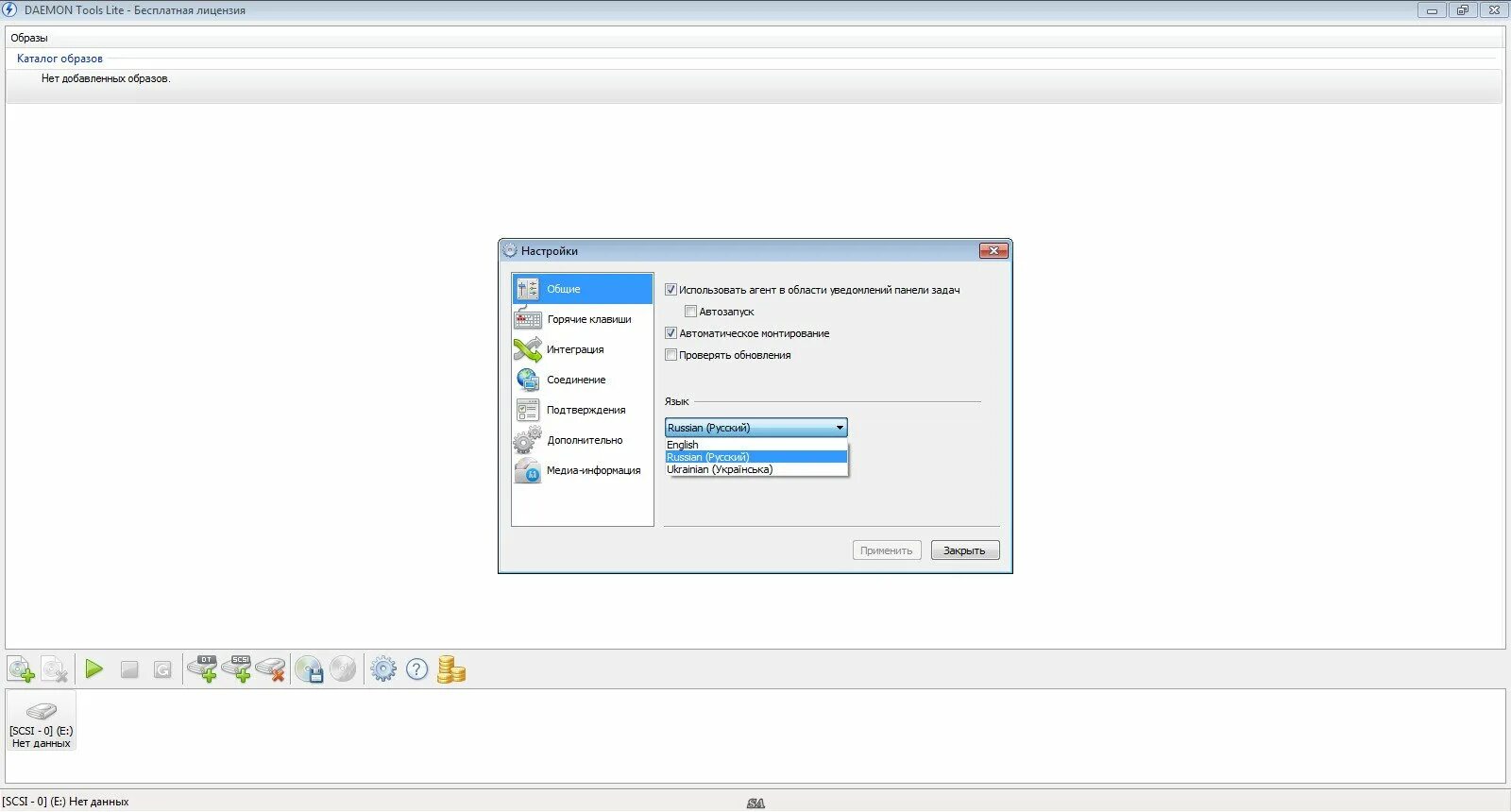The image size is (1511, 812).
Task: Click the Подтверждения checklist icon
Action: [x=527, y=410]
